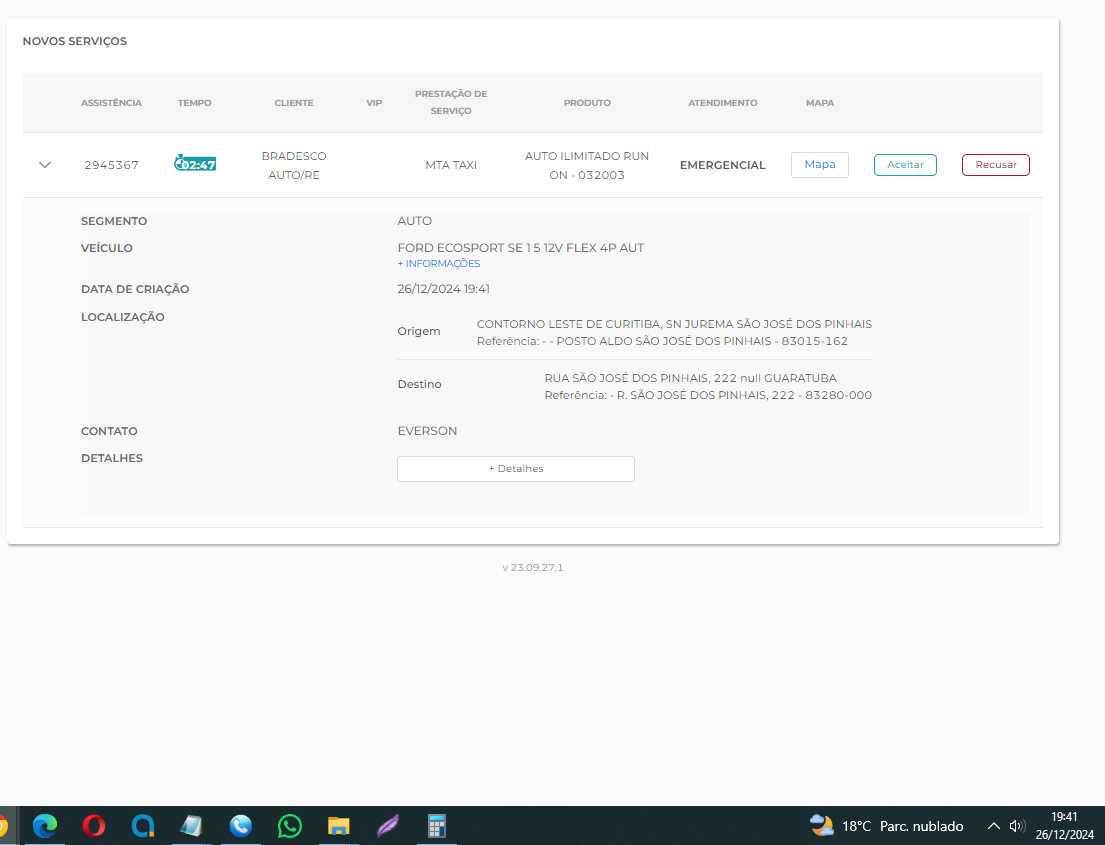1105x845 pixels.
Task: Collapse the service row 2945367 chevron
Action: [44, 165]
